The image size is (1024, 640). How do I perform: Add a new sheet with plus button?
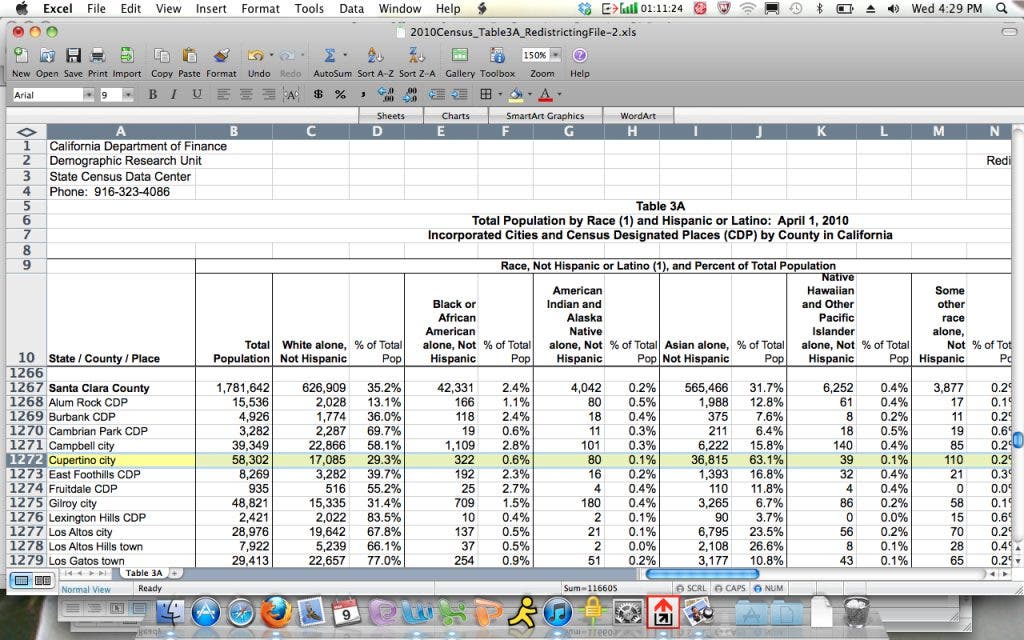pos(174,573)
